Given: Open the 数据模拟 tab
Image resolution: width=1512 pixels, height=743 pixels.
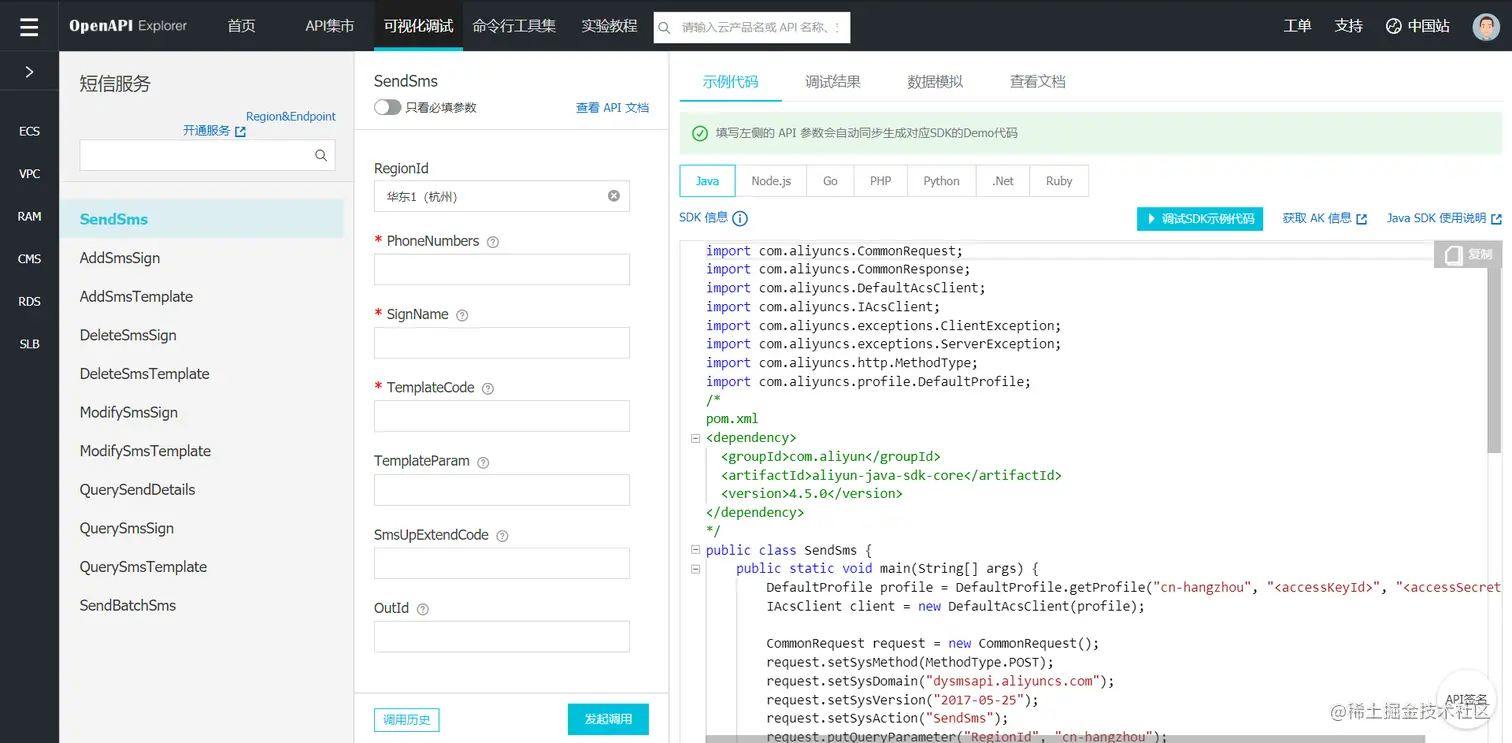Looking at the screenshot, I should tap(935, 82).
